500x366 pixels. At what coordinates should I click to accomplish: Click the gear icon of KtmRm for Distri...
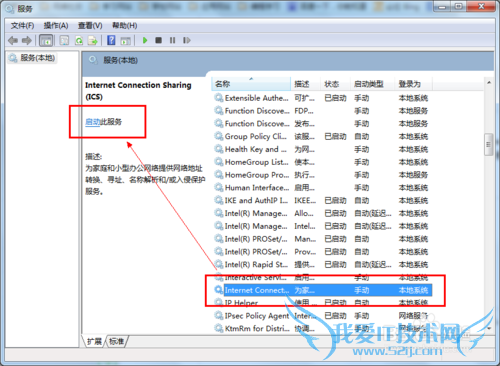(219, 328)
